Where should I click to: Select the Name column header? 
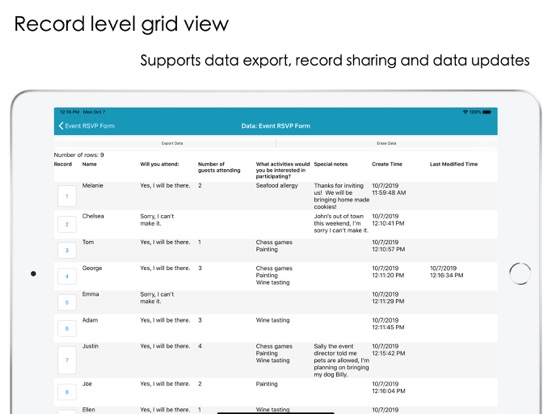click(x=89, y=164)
